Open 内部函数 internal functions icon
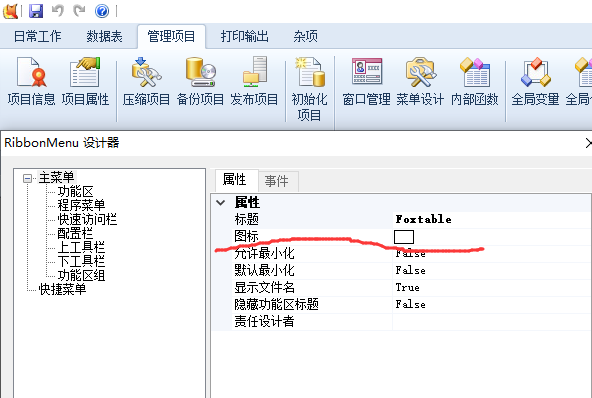 click(x=475, y=81)
